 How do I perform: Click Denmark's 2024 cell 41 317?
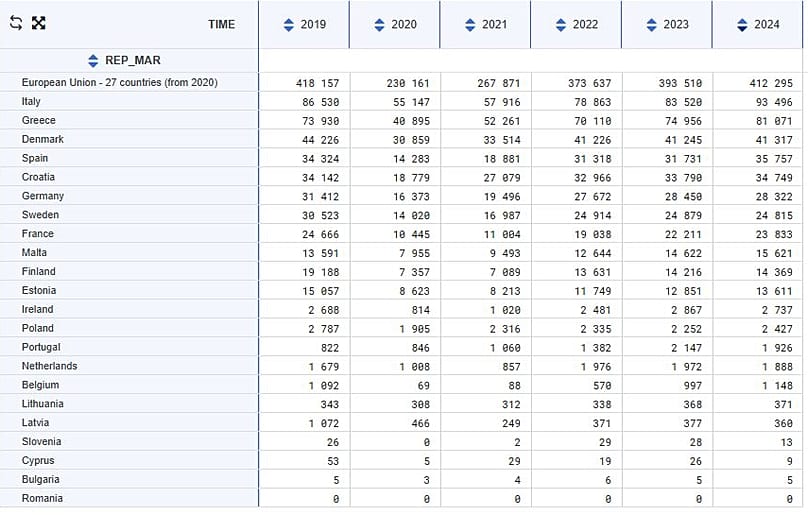pos(771,139)
